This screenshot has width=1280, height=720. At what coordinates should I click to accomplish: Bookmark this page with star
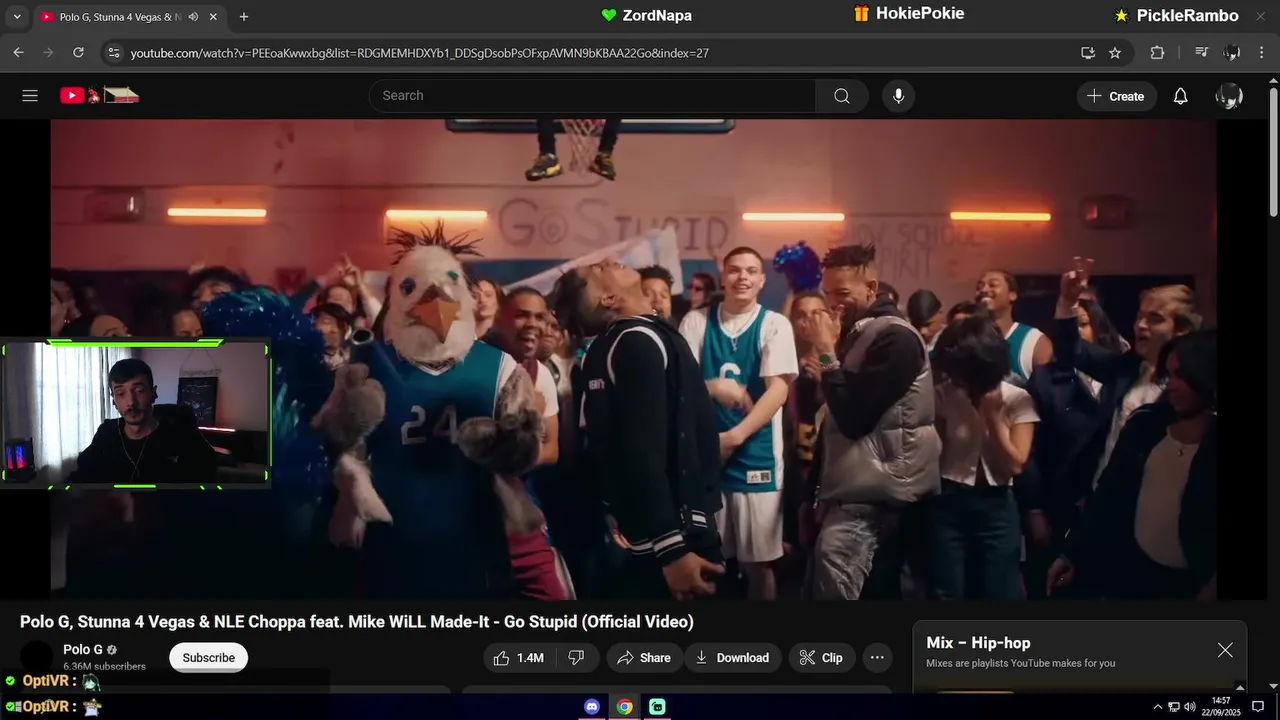click(1115, 53)
